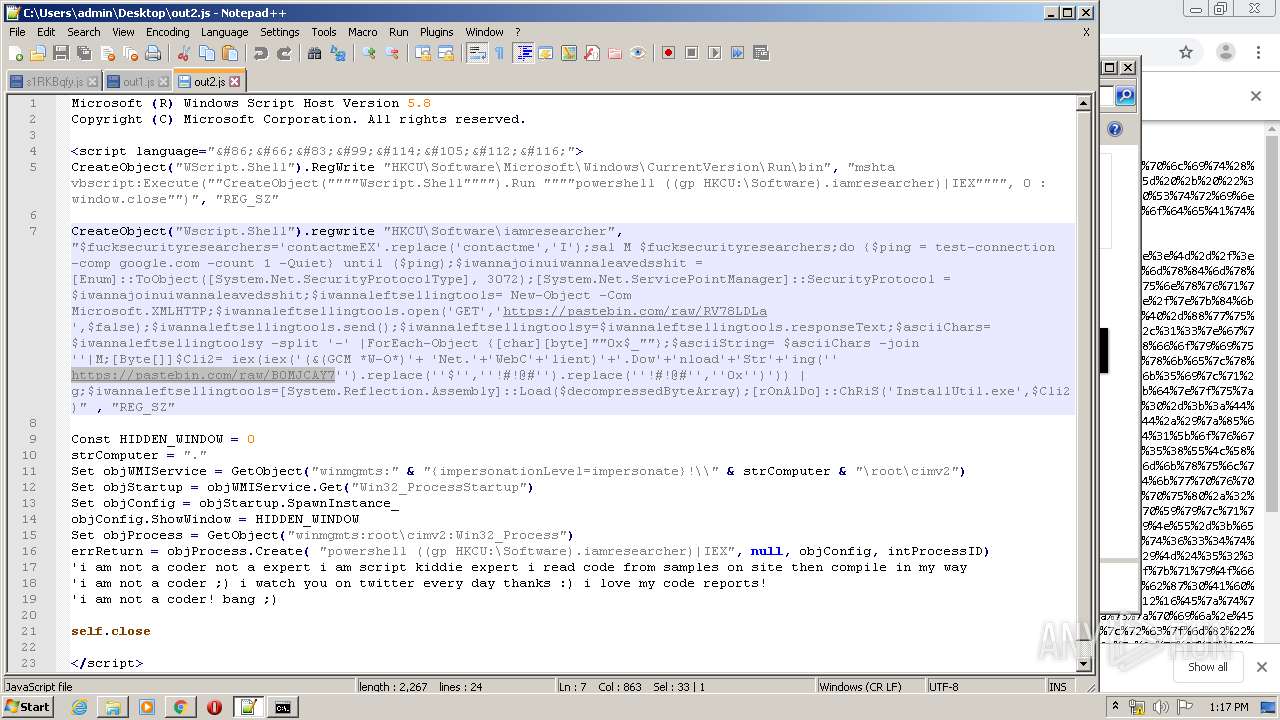
Task: Click the Save All toolbar icon
Action: [84, 53]
